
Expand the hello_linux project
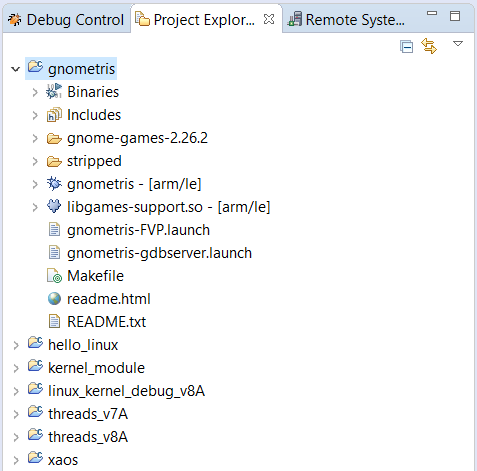(16, 345)
